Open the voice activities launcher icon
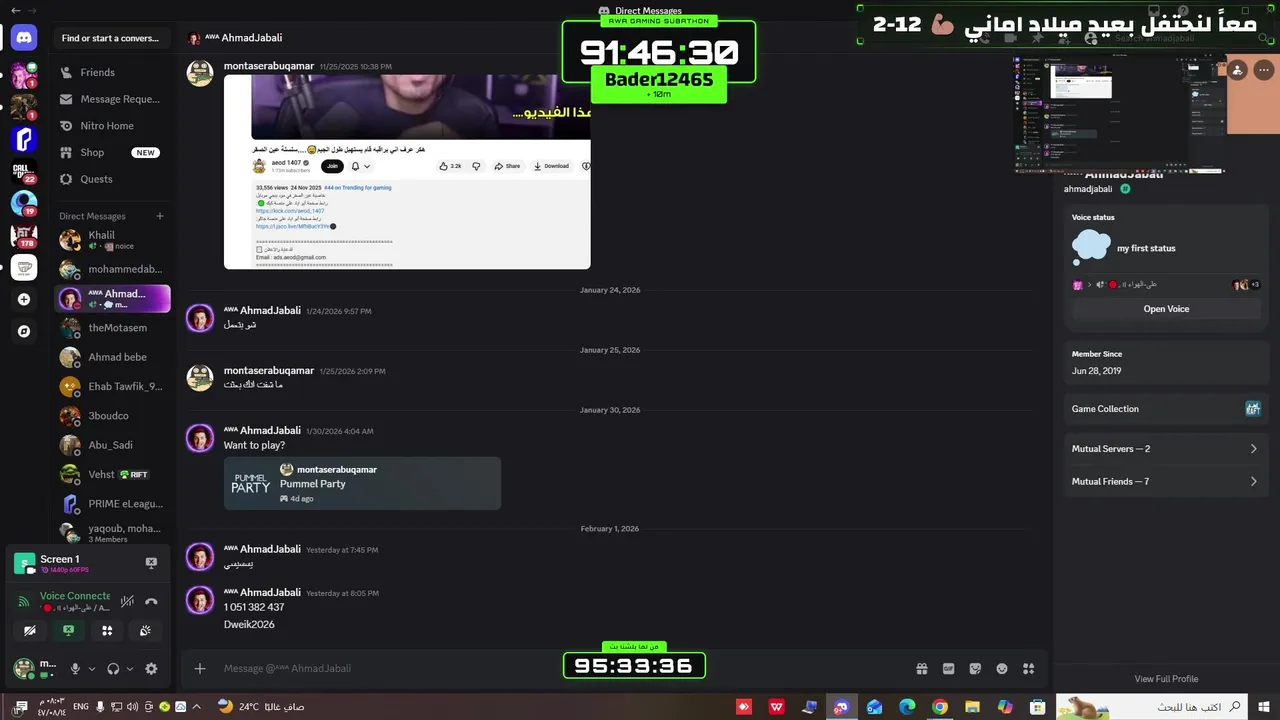Viewport: 1280px width, 720px height. coord(107,630)
